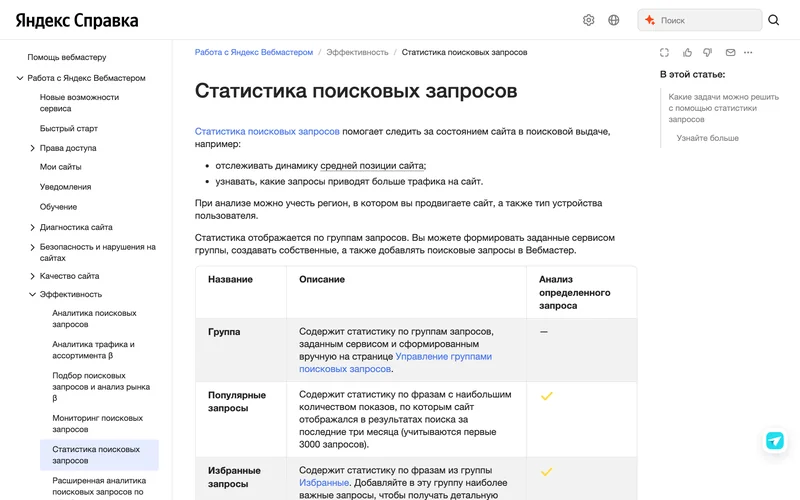Collapse the Эффективность section

click(x=32, y=294)
